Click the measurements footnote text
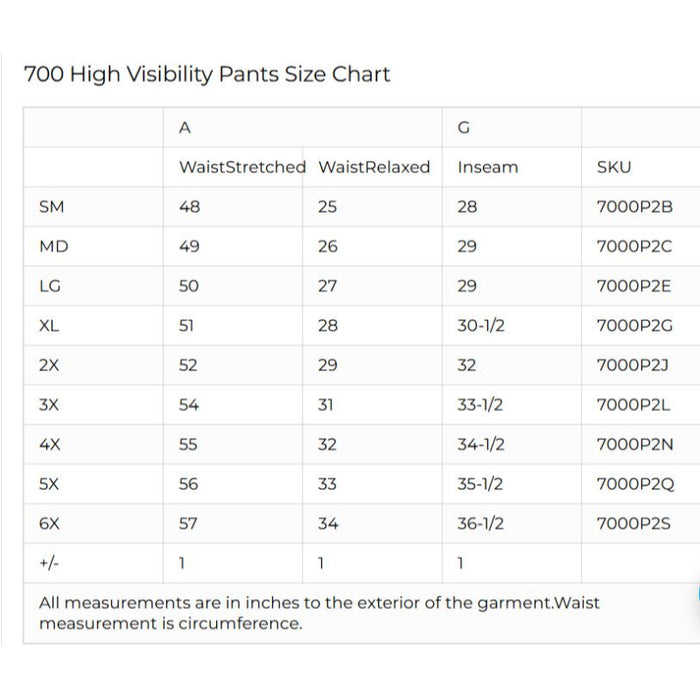 coord(318,613)
